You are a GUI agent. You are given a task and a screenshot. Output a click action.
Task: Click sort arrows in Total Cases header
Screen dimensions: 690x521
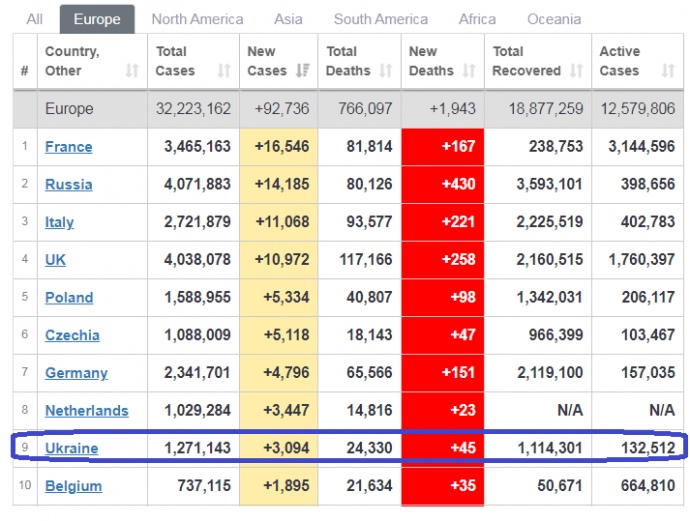coord(224,71)
